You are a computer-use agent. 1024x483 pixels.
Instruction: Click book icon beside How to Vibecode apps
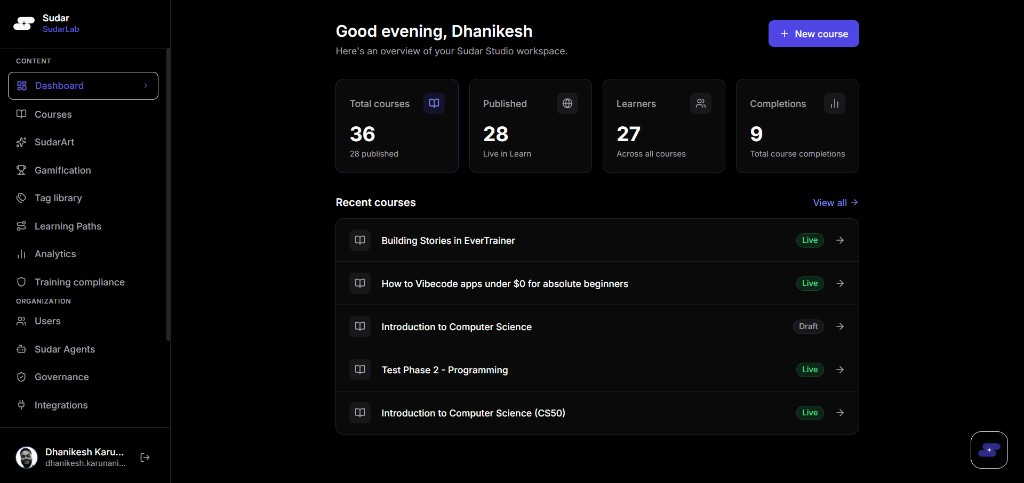click(360, 283)
